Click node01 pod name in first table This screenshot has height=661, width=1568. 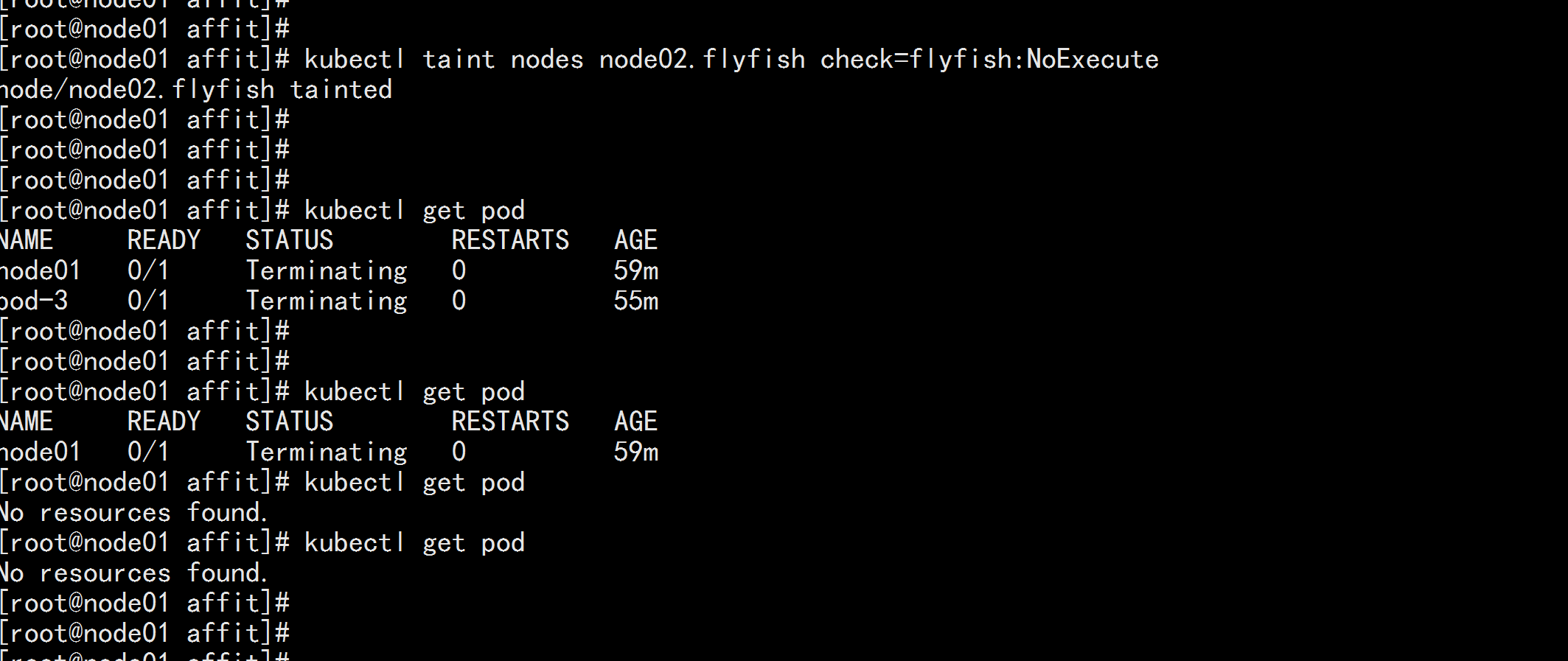(40, 271)
